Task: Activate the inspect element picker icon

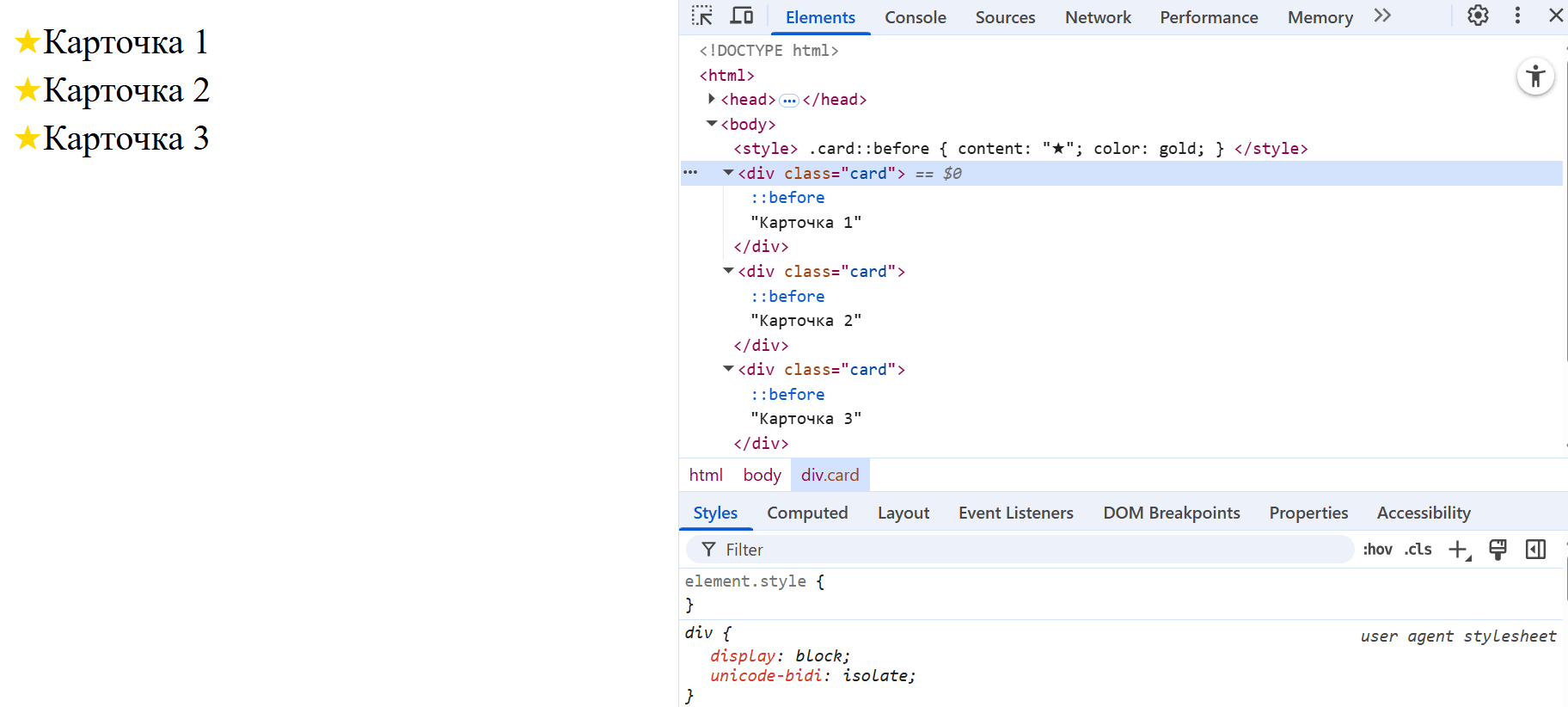Action: pyautogui.click(x=702, y=15)
